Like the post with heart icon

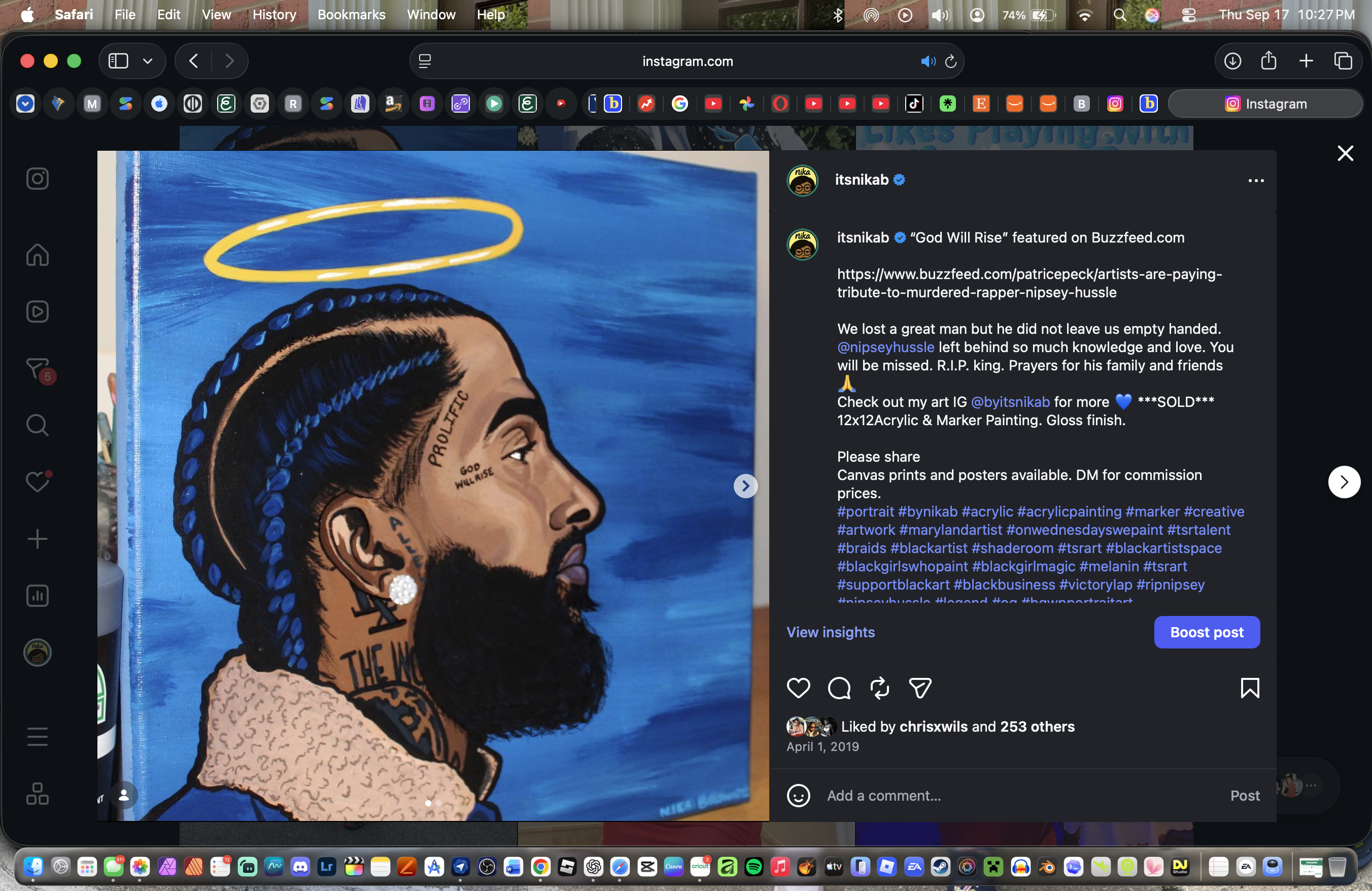pos(799,688)
